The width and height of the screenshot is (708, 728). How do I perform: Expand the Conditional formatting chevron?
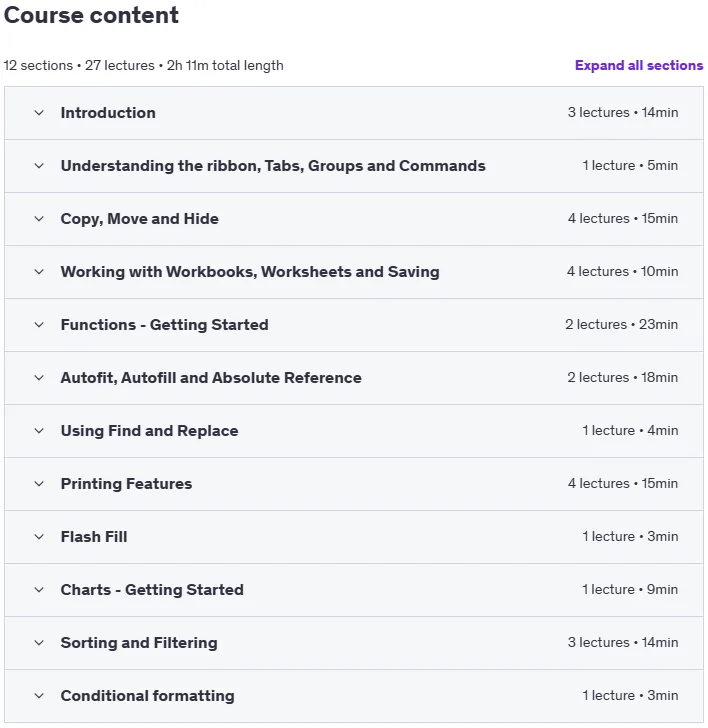coord(39,696)
